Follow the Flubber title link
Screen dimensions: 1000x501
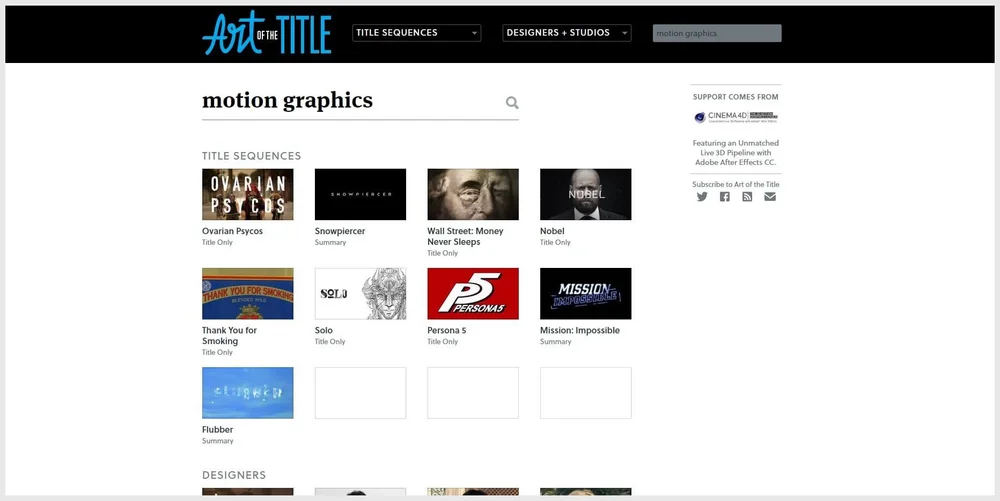pos(217,430)
